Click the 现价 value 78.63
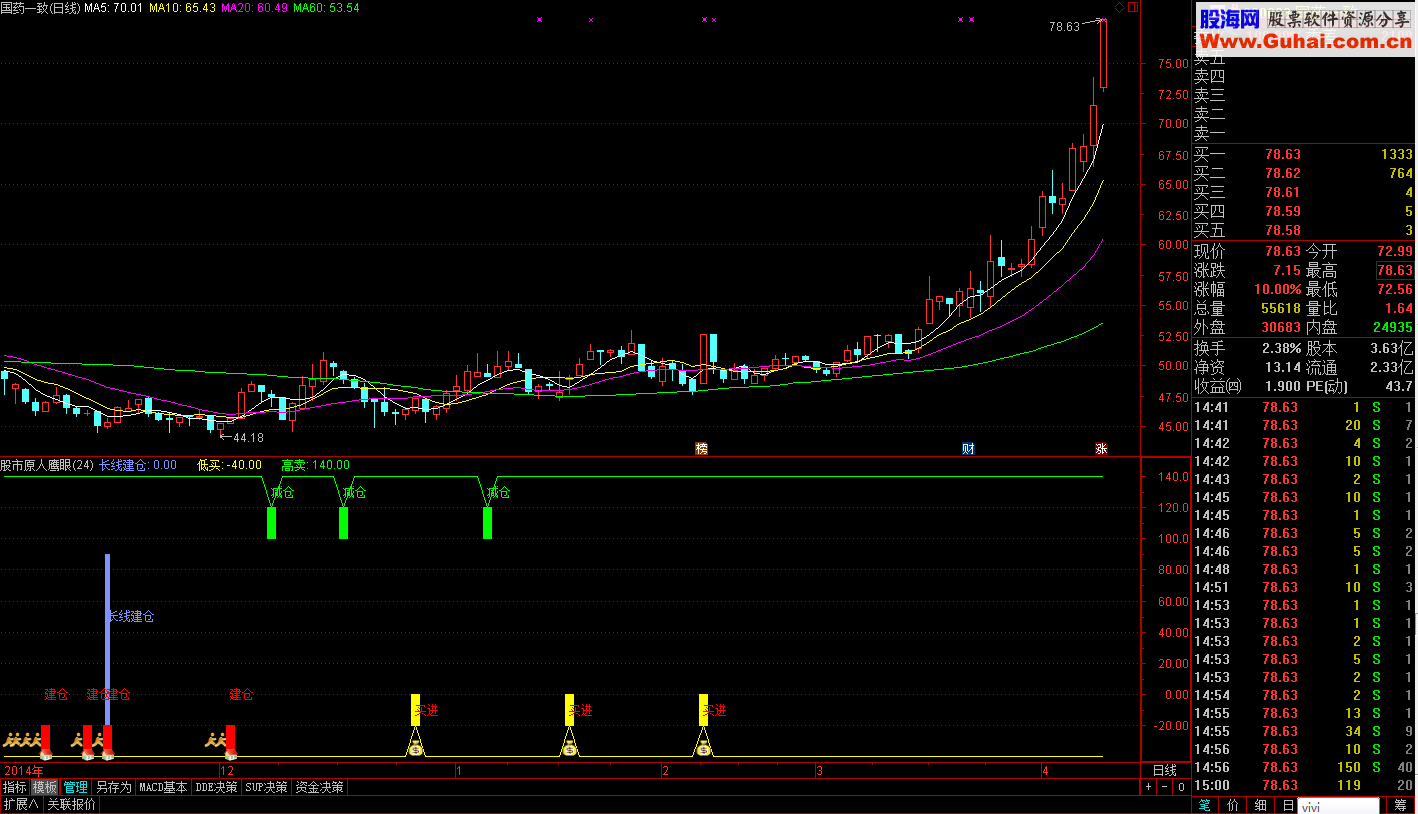Screen dimensions: 1418x814 click(x=1283, y=251)
